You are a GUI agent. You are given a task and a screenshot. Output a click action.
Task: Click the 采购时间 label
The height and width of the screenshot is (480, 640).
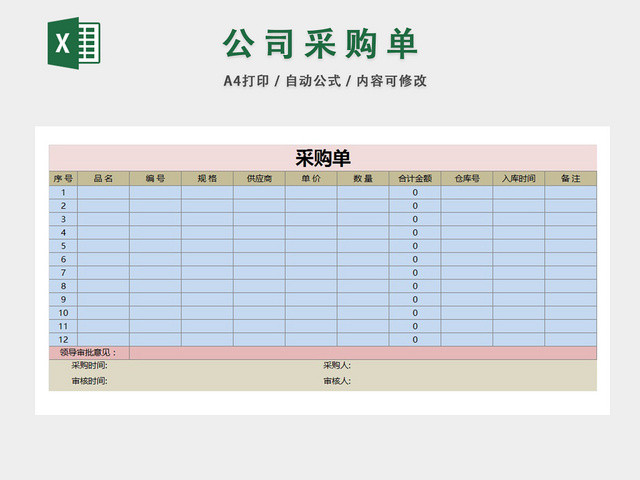[x=89, y=365]
